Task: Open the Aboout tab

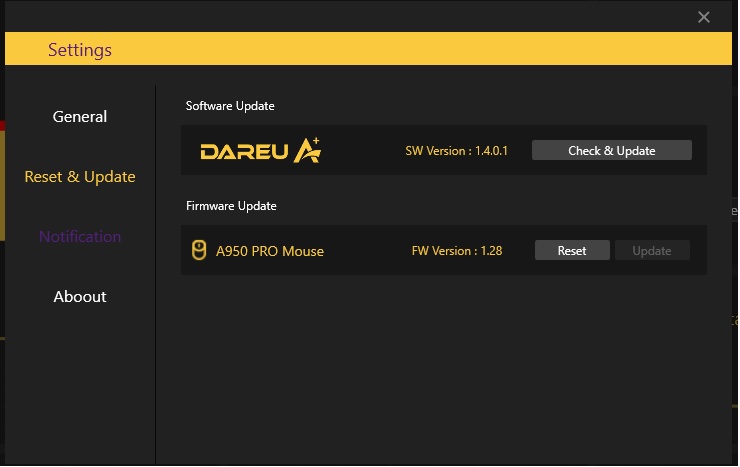Action: pos(80,297)
